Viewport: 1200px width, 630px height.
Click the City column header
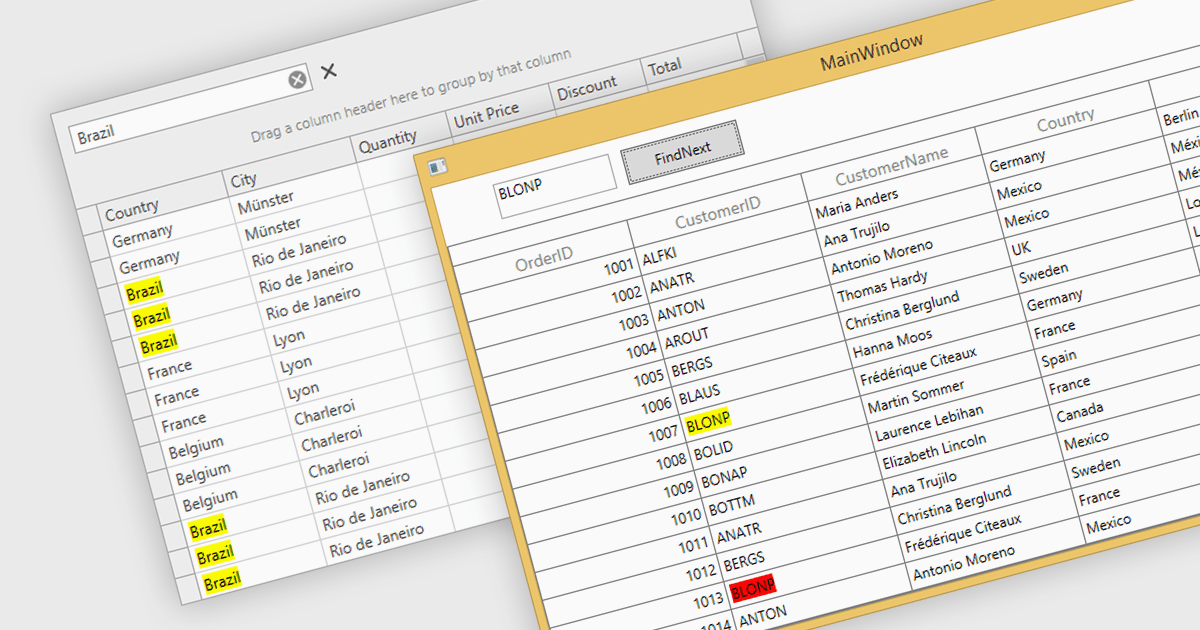point(244,180)
